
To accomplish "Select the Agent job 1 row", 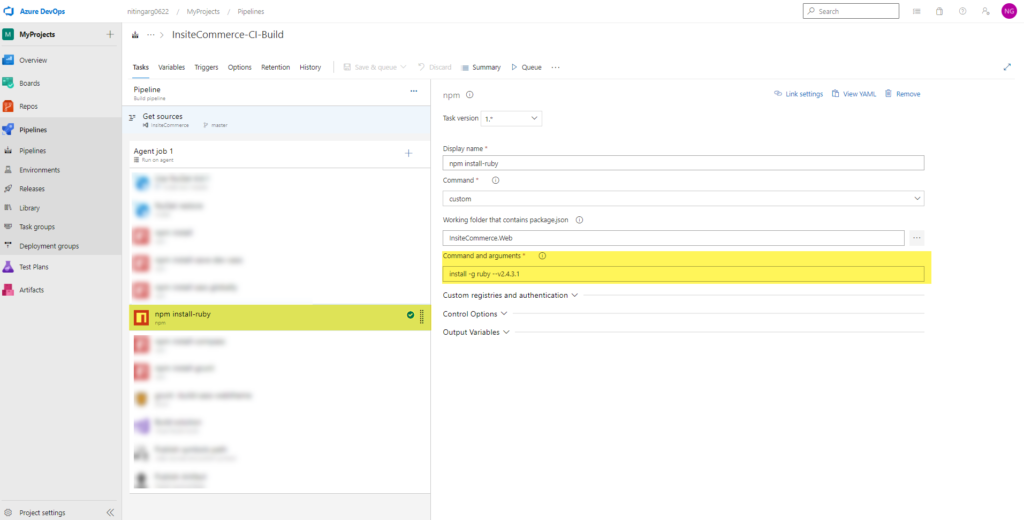I will (280, 154).
